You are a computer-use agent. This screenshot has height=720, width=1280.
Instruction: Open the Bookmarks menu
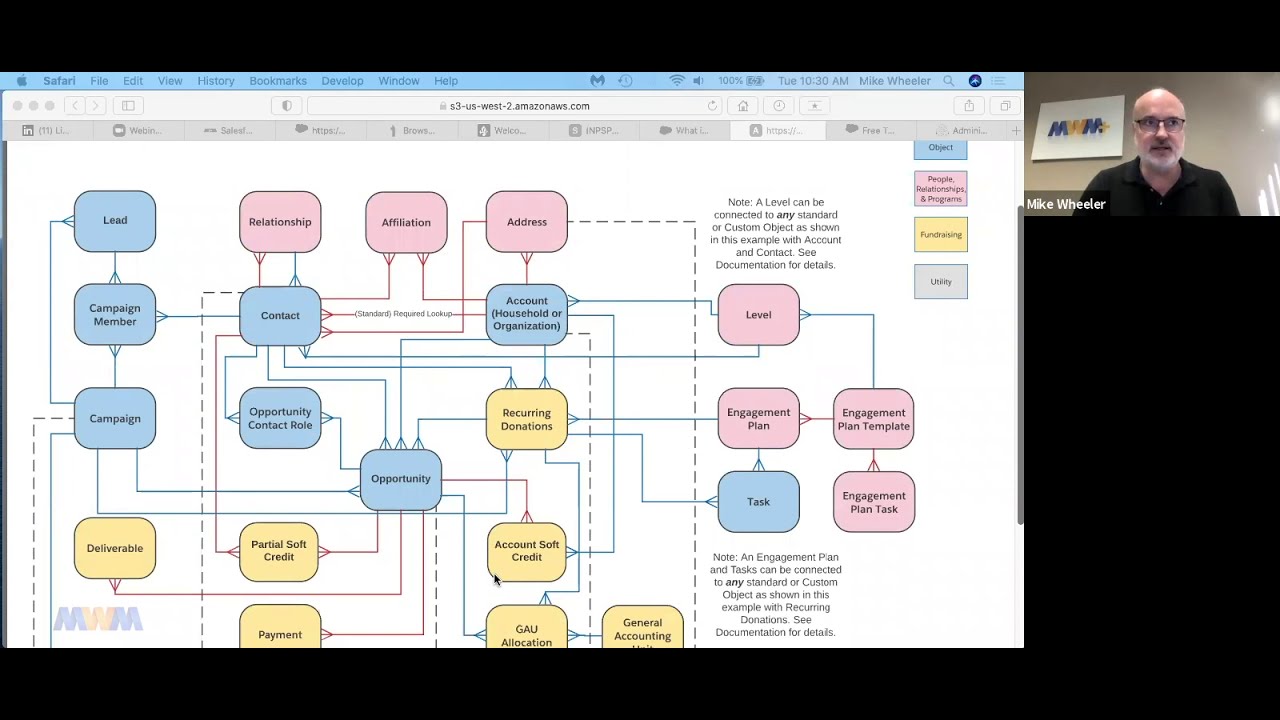tap(278, 81)
